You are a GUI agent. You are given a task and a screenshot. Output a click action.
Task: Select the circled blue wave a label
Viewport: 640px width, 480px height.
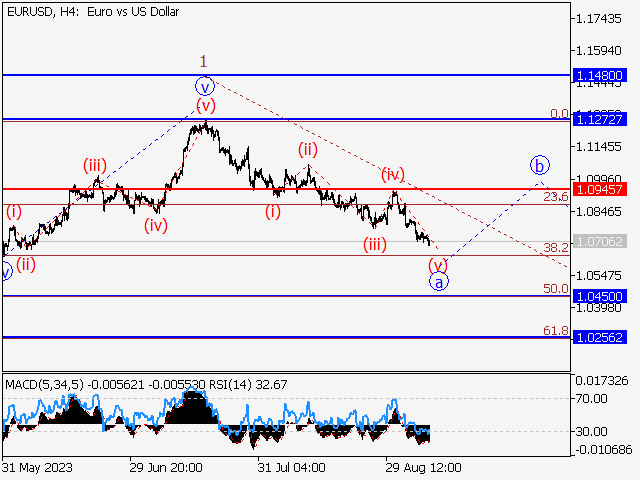pyautogui.click(x=439, y=282)
